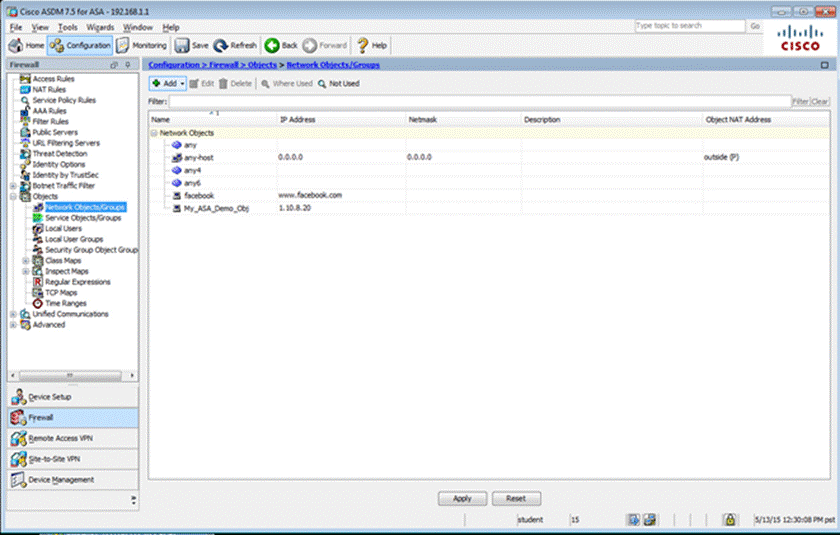Image resolution: width=840 pixels, height=535 pixels.
Task: Refresh the ASDM configuration
Action: [x=236, y=45]
